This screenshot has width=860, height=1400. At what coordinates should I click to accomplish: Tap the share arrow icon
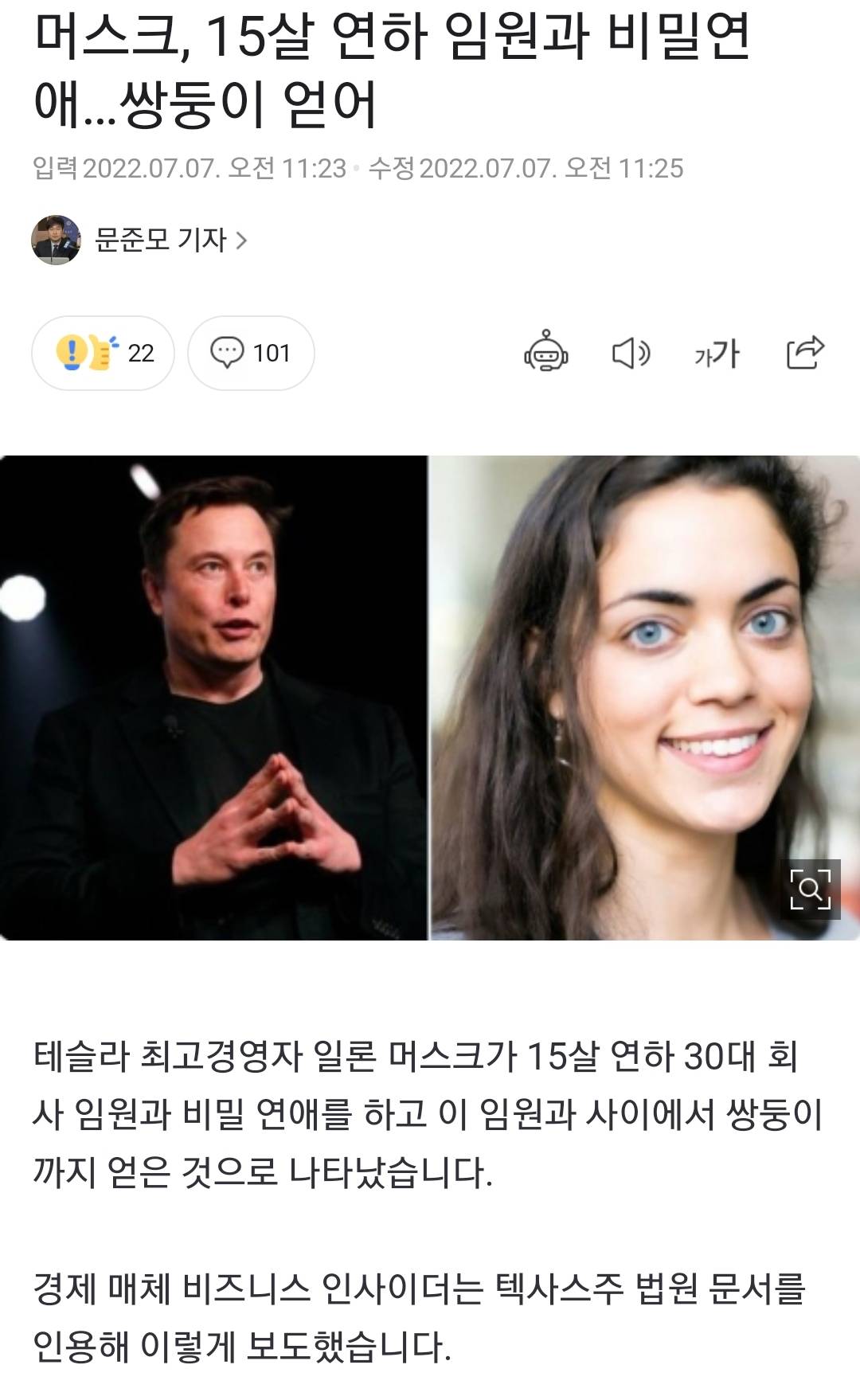click(805, 352)
